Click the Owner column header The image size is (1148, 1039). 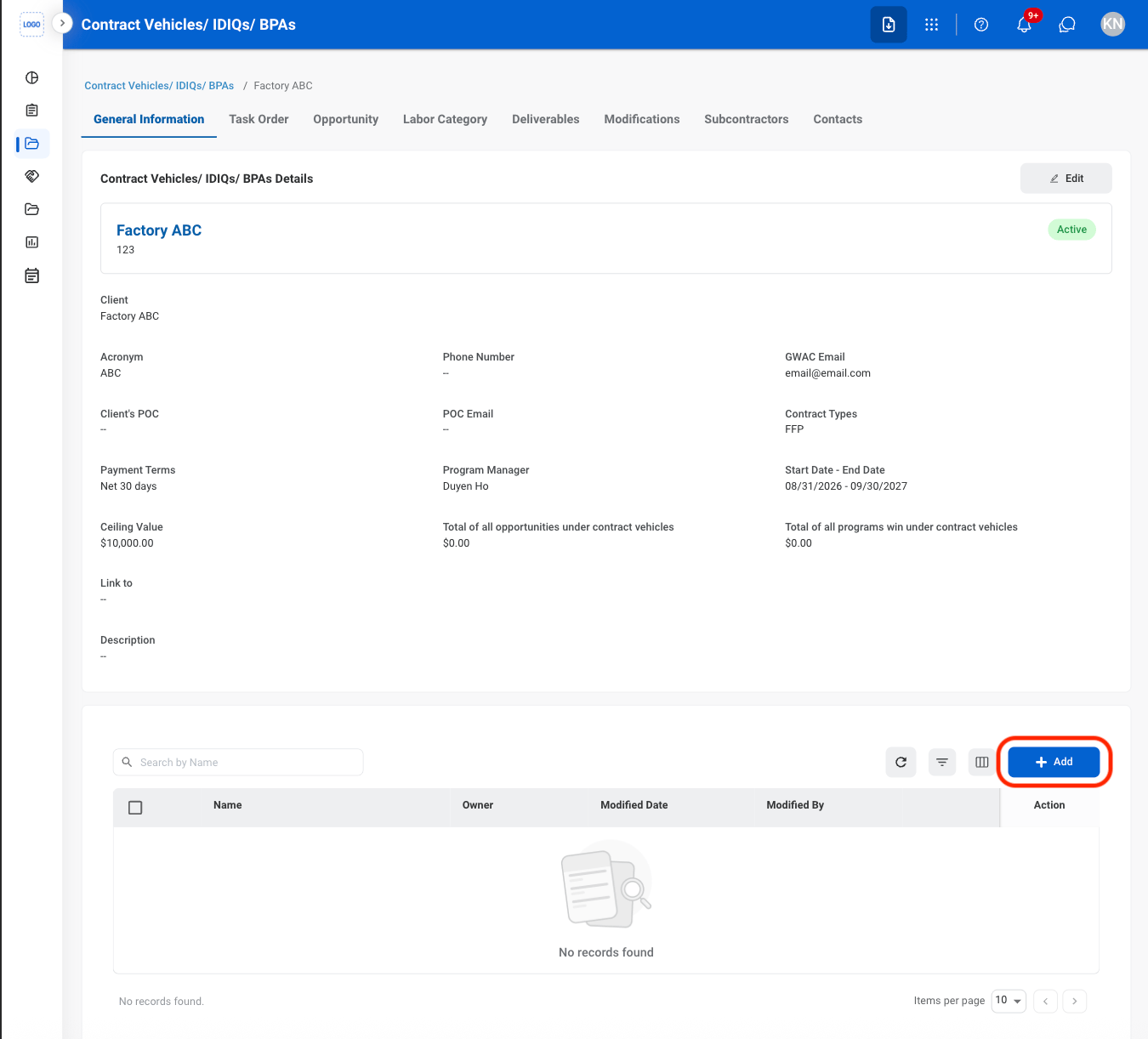[x=478, y=805]
